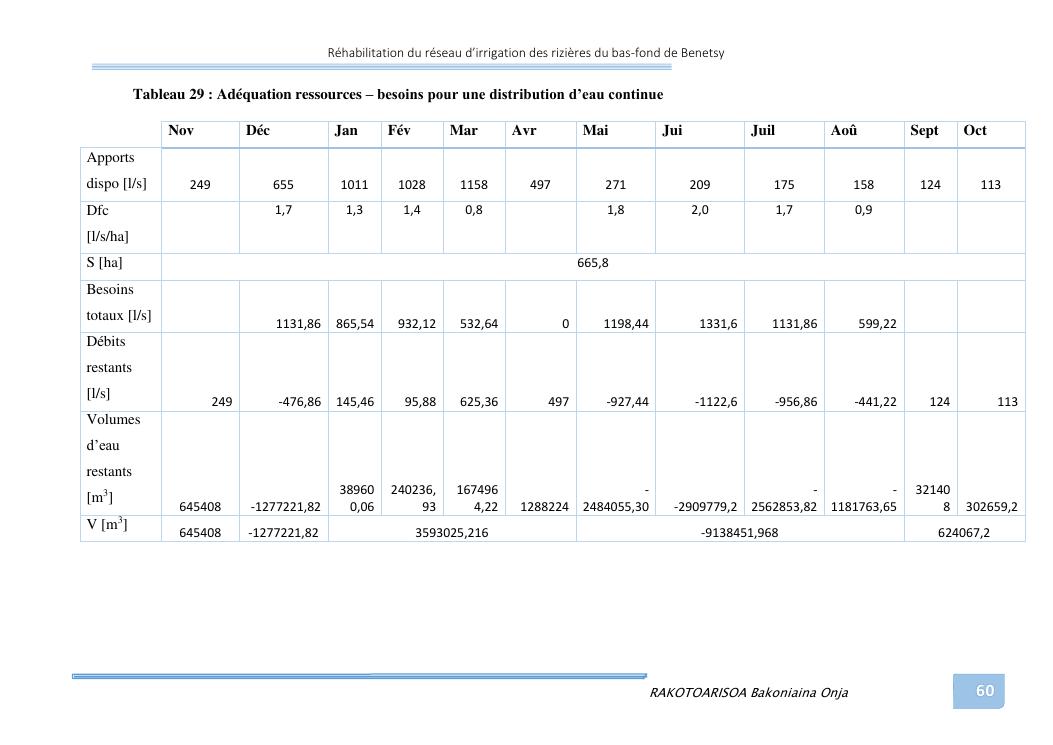Click the Nov column header

pyautogui.click(x=181, y=131)
